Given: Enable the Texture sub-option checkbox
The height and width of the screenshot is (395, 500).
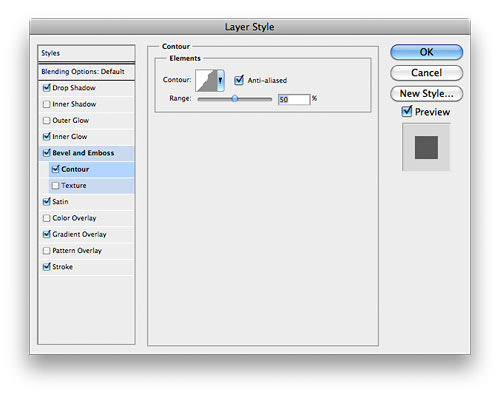Looking at the screenshot, I should (x=55, y=185).
